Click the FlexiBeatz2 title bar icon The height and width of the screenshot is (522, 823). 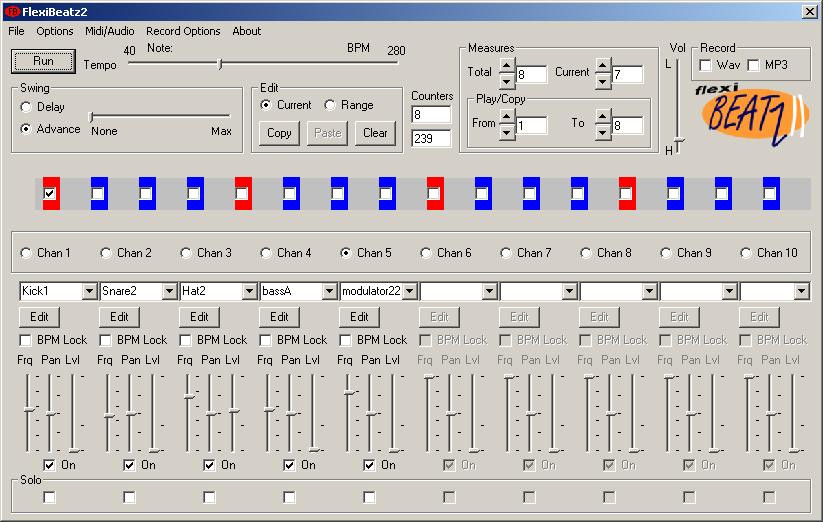(12, 11)
